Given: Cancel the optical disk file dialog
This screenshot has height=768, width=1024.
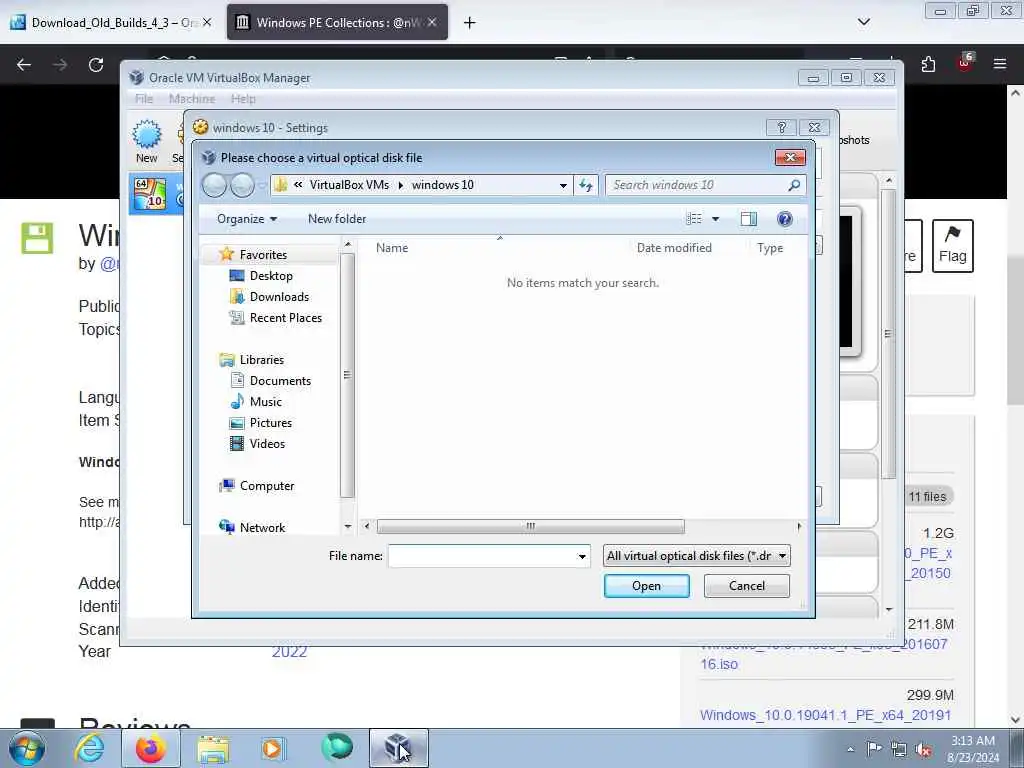Looking at the screenshot, I should click(x=746, y=586).
